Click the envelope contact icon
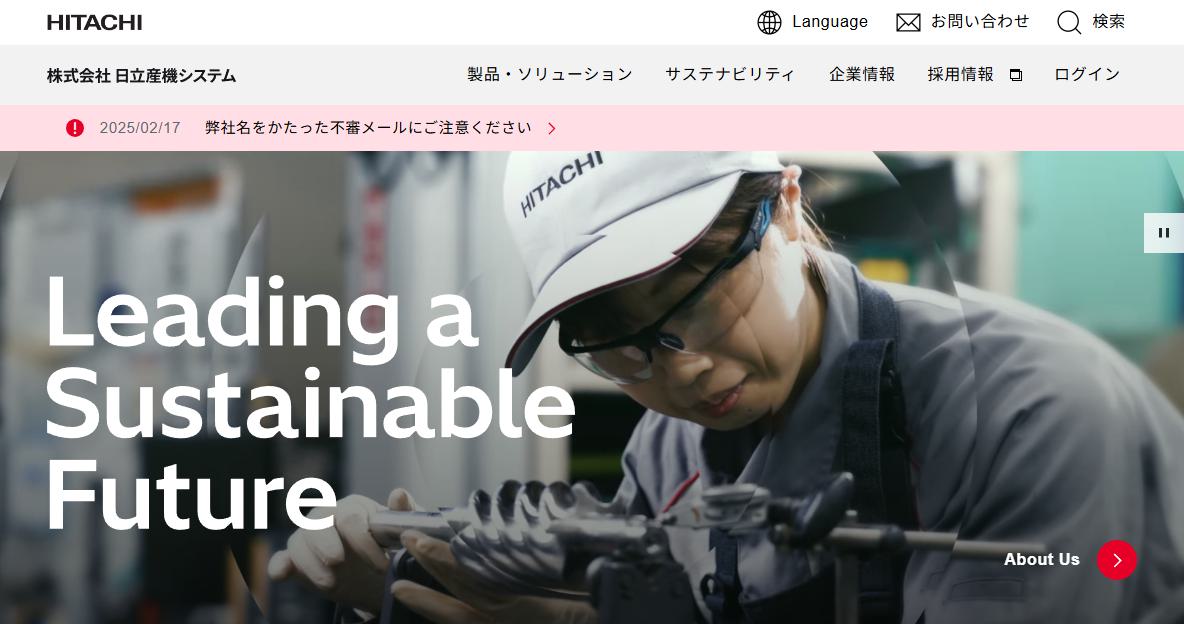The height and width of the screenshot is (624, 1184). click(x=908, y=23)
